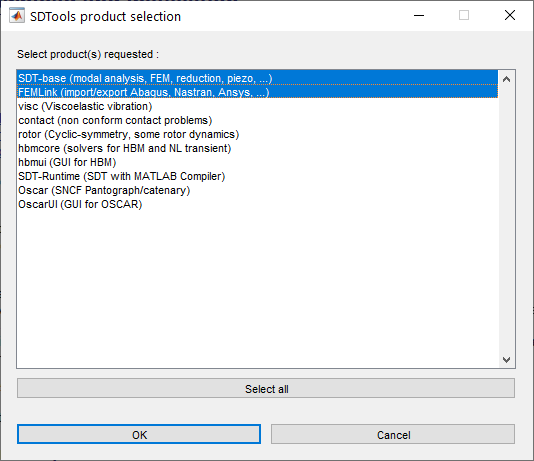Select visc (Viscoelastic vibration) entry

[x=257, y=106]
